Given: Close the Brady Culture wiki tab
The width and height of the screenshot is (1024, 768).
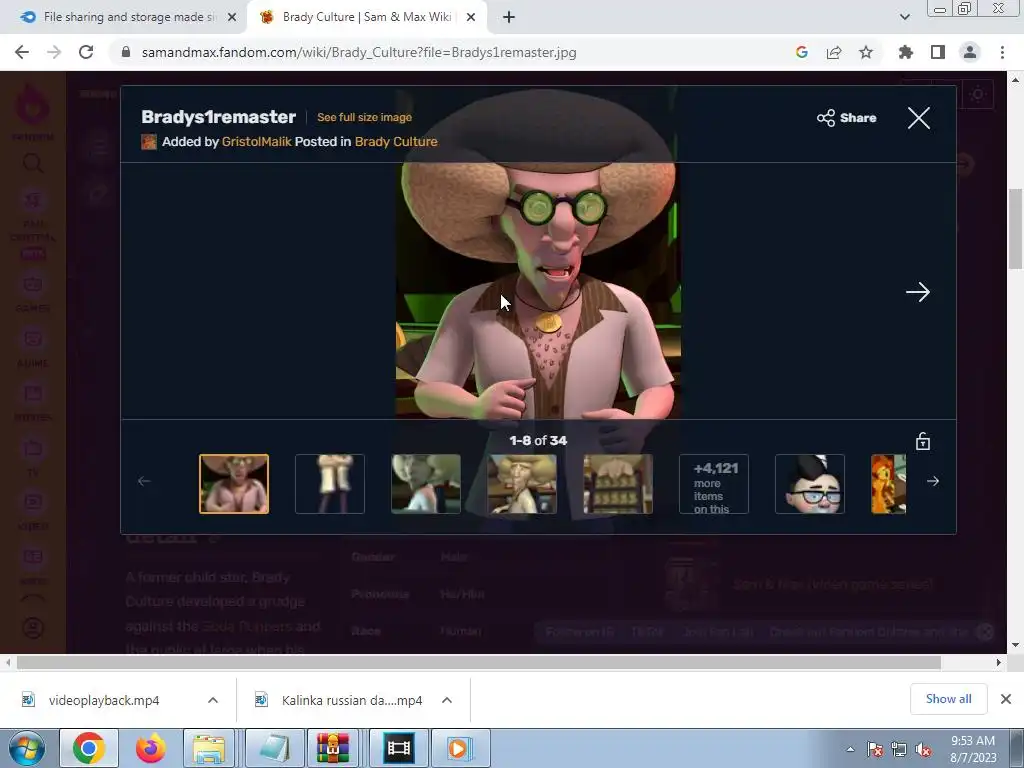Looking at the screenshot, I should pyautogui.click(x=471, y=18).
